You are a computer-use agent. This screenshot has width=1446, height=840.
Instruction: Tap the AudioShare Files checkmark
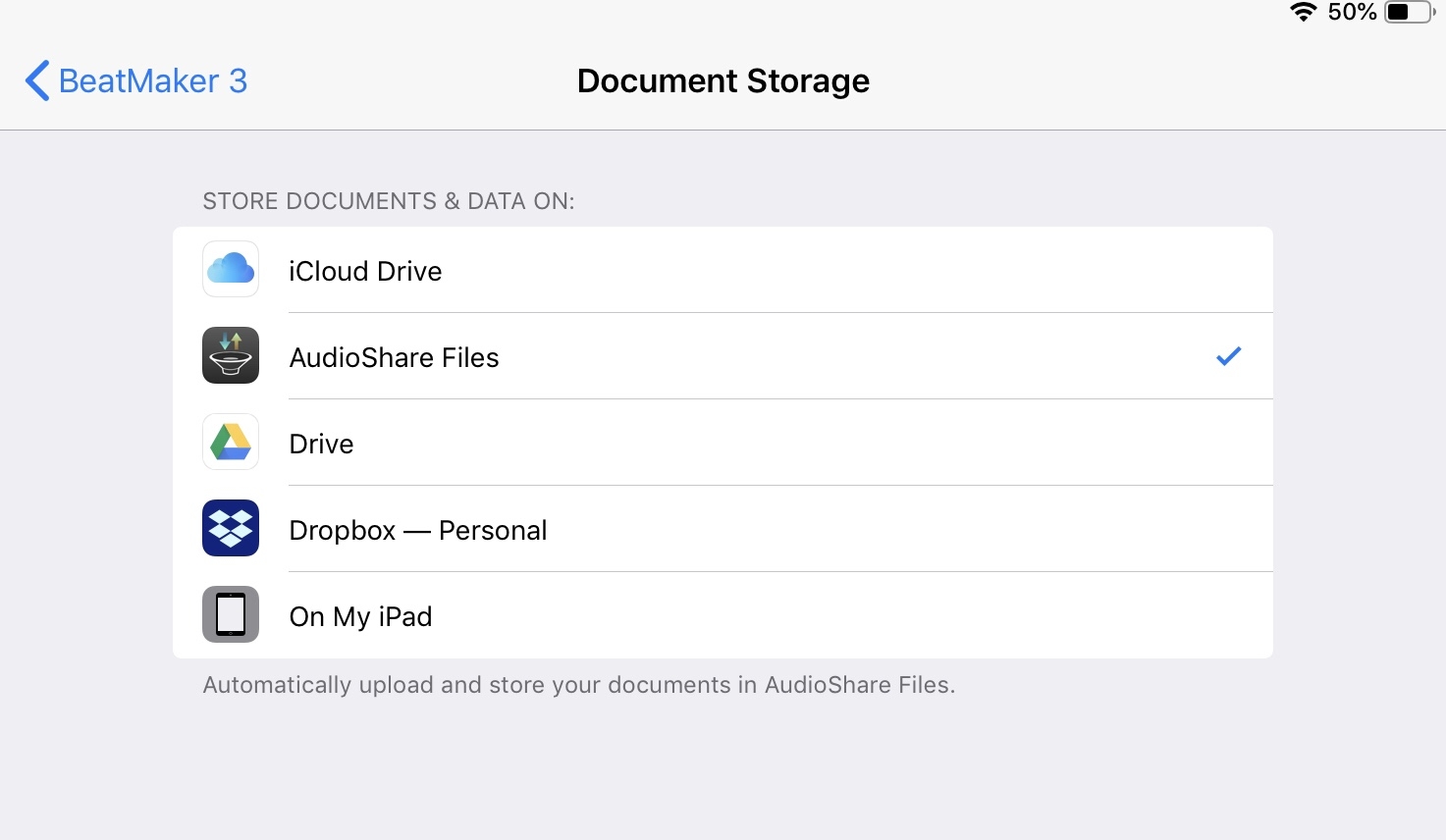(x=1228, y=356)
